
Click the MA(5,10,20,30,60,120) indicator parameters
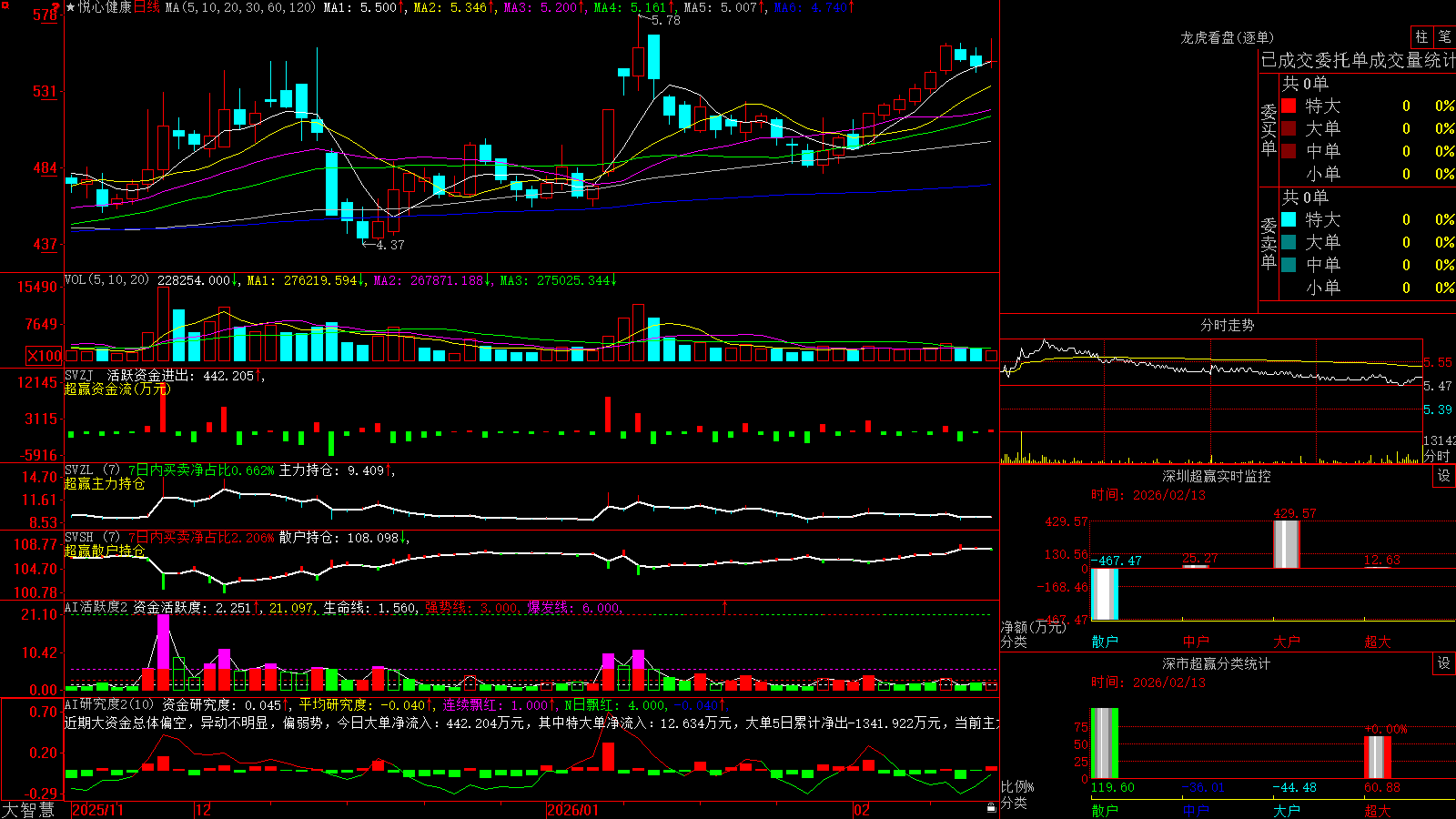241,7
